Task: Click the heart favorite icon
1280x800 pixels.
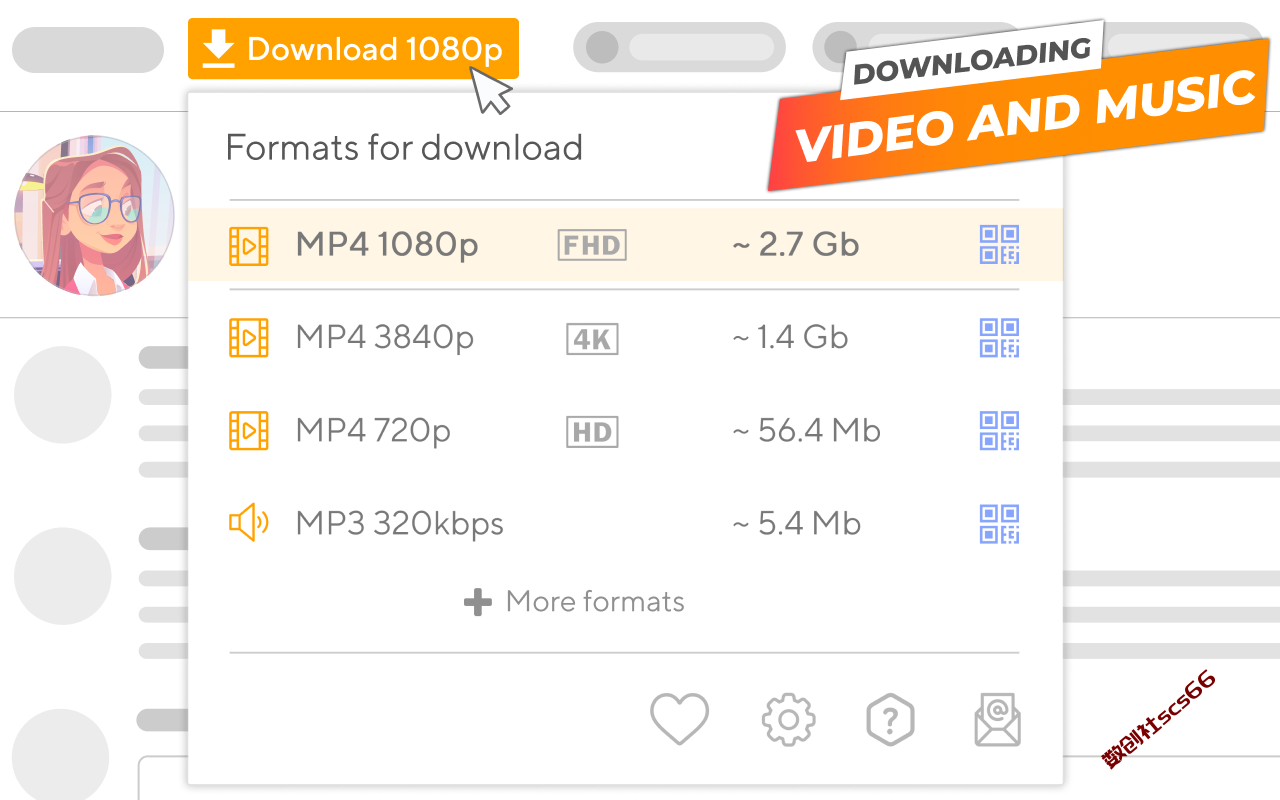Action: point(679,718)
